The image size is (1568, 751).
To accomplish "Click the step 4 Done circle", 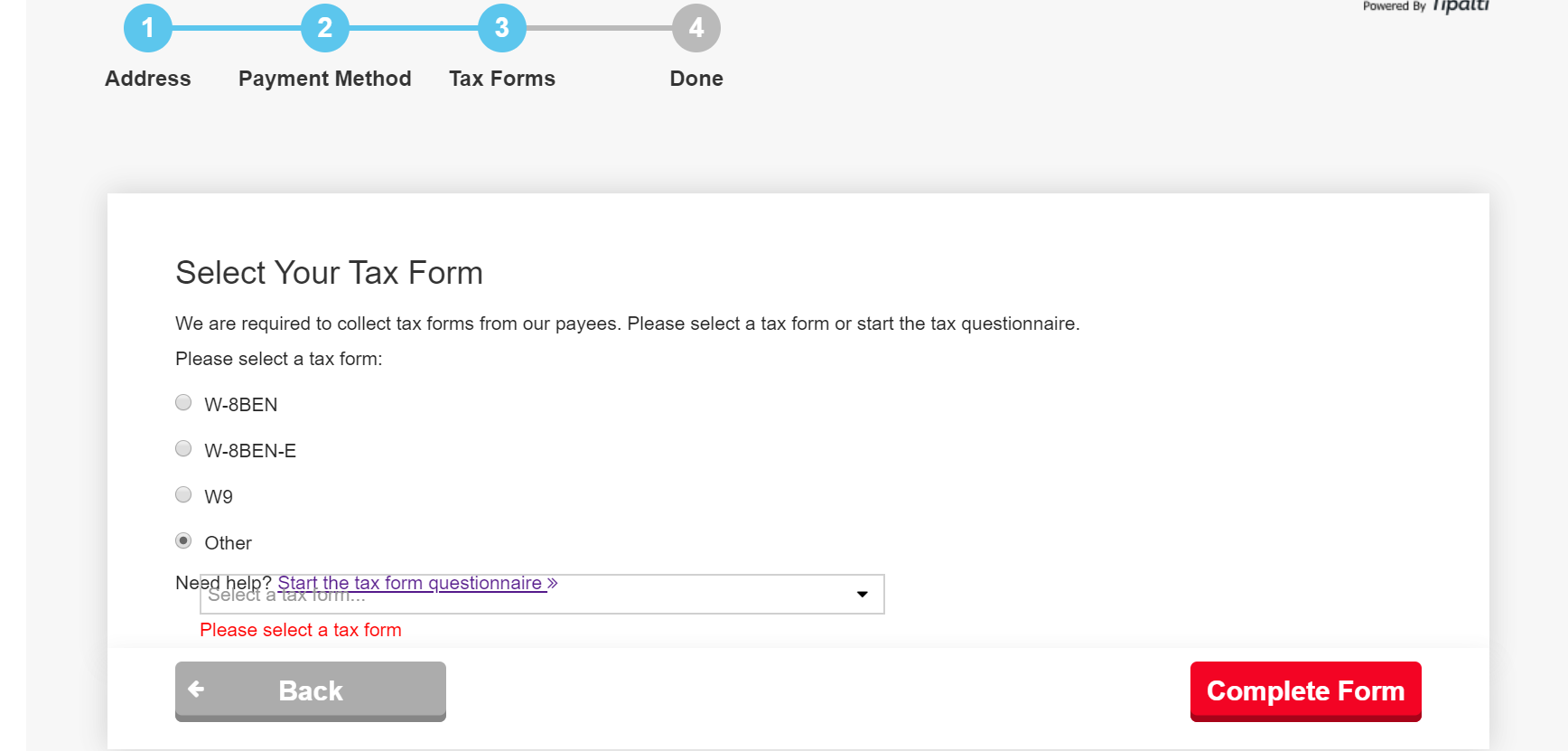I will click(696, 28).
